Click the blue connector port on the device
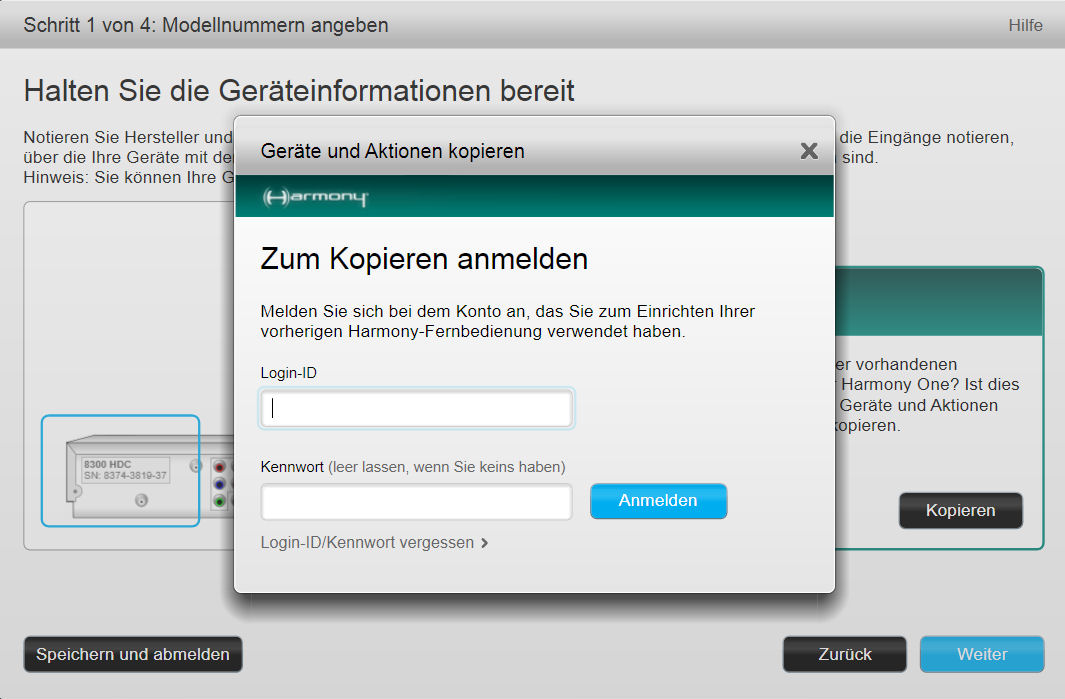This screenshot has width=1065, height=699. (220, 484)
